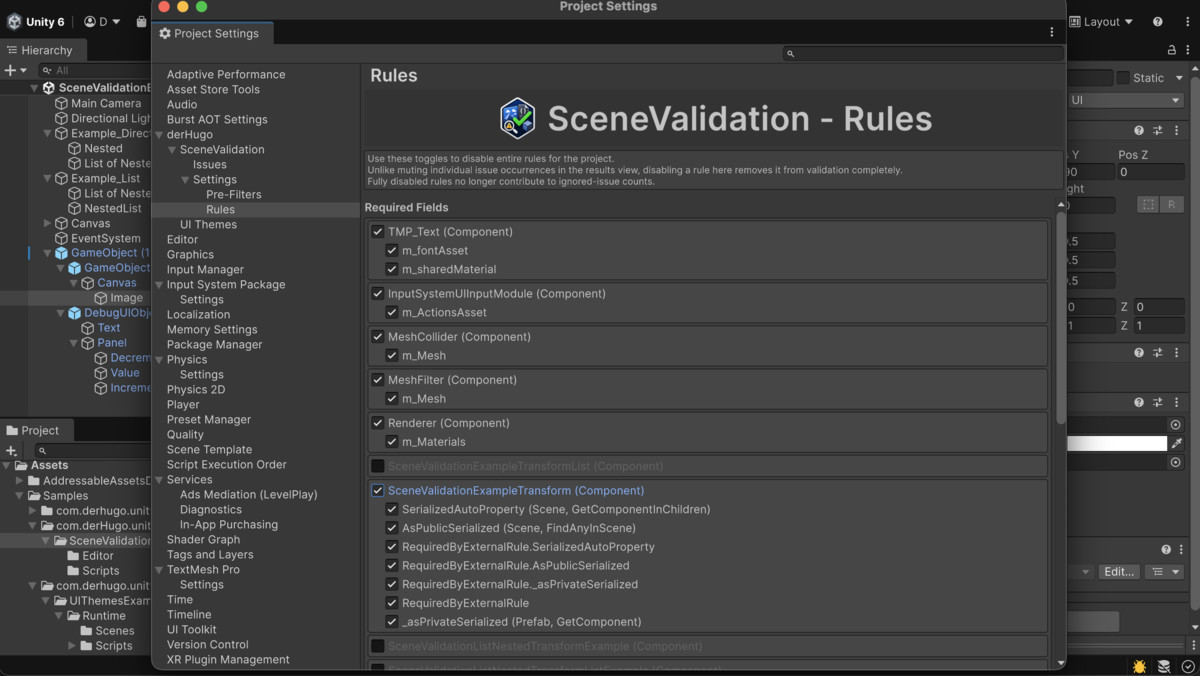Click the Inspector lock icon
Viewport: 1200px width, 676px height.
coord(1172,49)
